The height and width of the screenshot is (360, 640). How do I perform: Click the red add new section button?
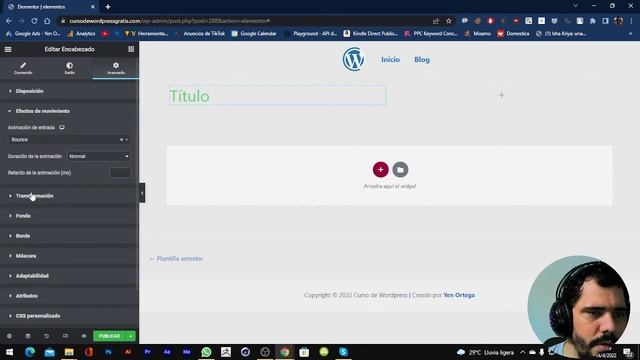click(380, 169)
